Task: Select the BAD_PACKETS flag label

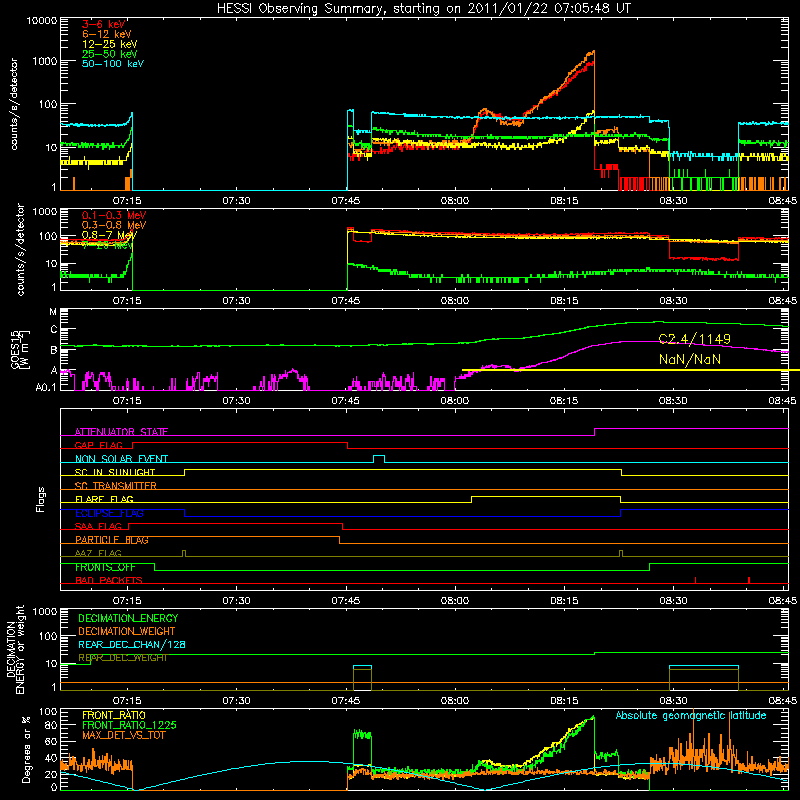Action: 109,580
